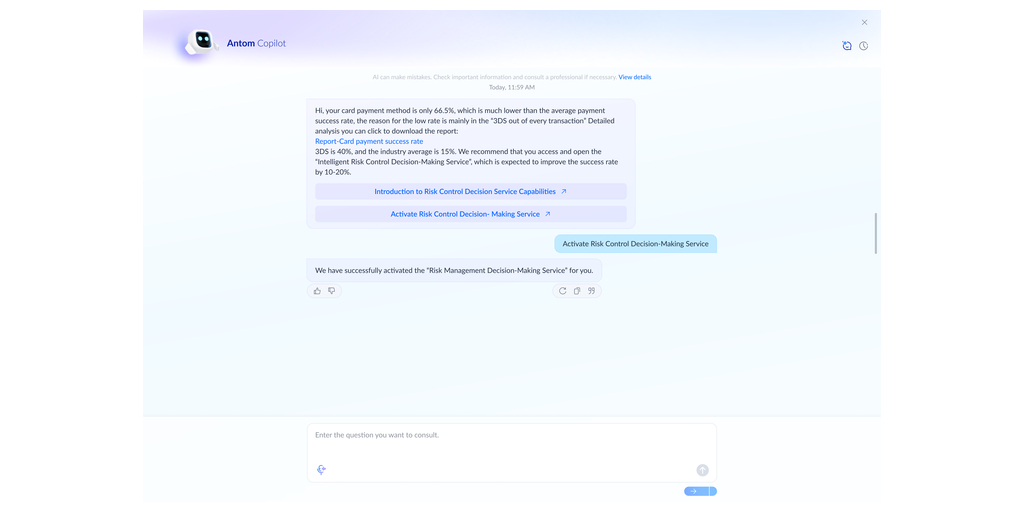
Task: Open chat history clock icon
Action: (864, 46)
